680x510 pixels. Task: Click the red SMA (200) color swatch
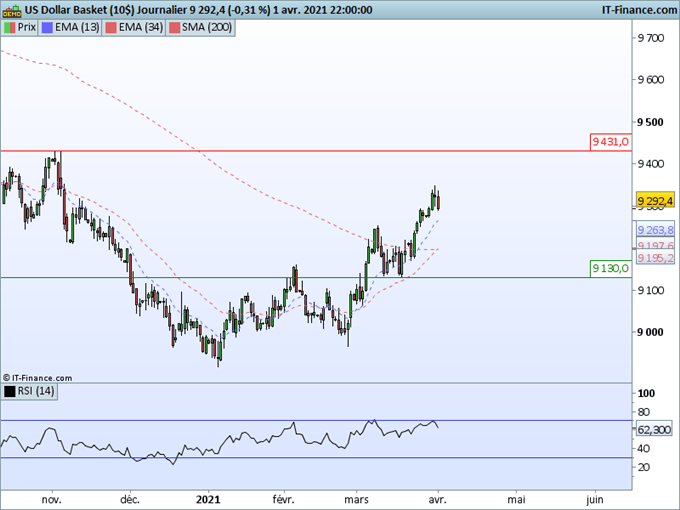coord(174,27)
